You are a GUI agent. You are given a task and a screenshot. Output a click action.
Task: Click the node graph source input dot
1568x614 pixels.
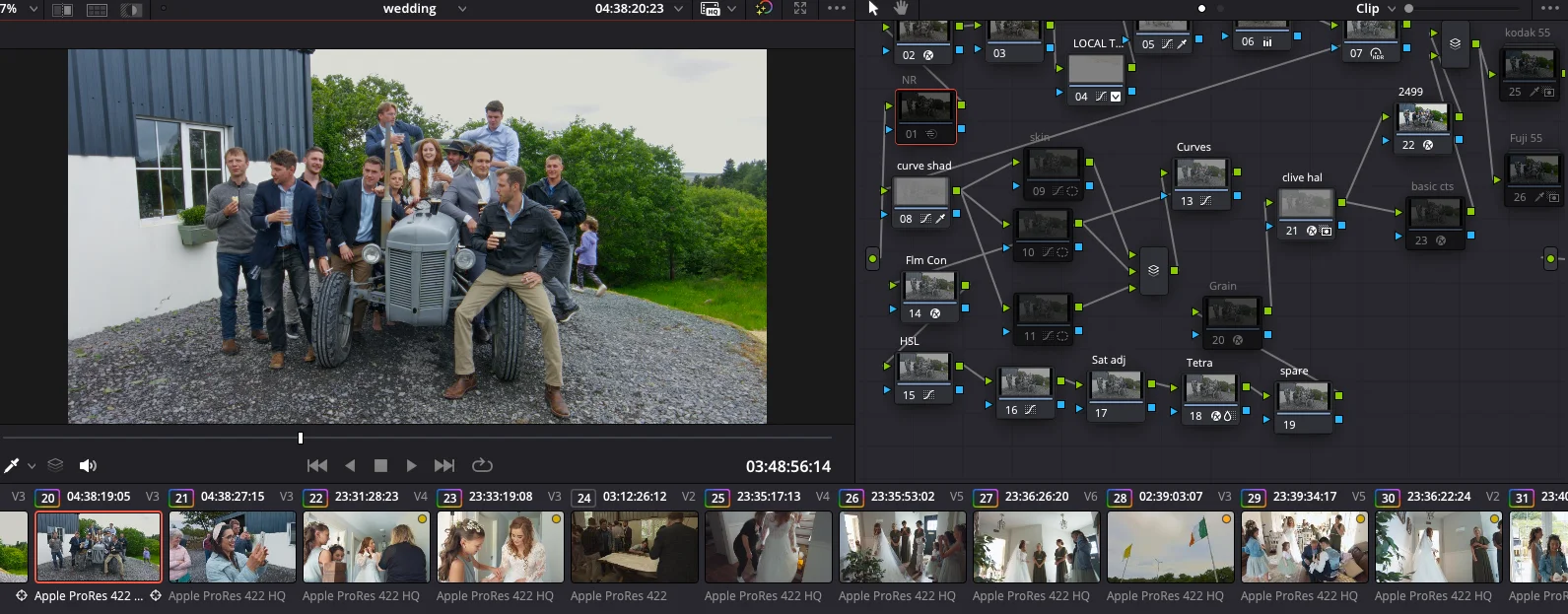(x=872, y=258)
